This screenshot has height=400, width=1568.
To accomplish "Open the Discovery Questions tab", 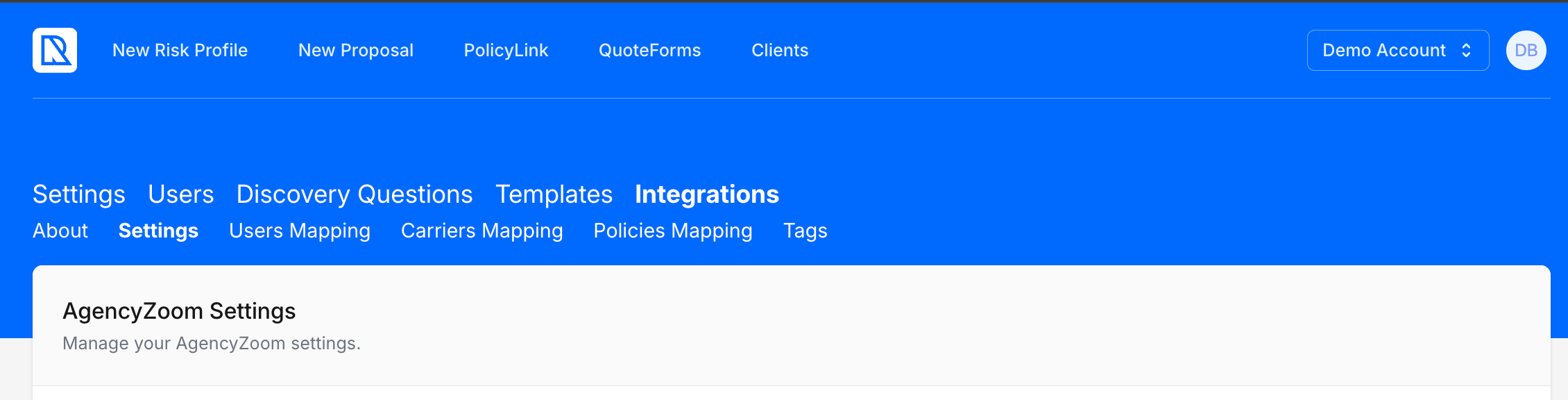I will 355,194.
